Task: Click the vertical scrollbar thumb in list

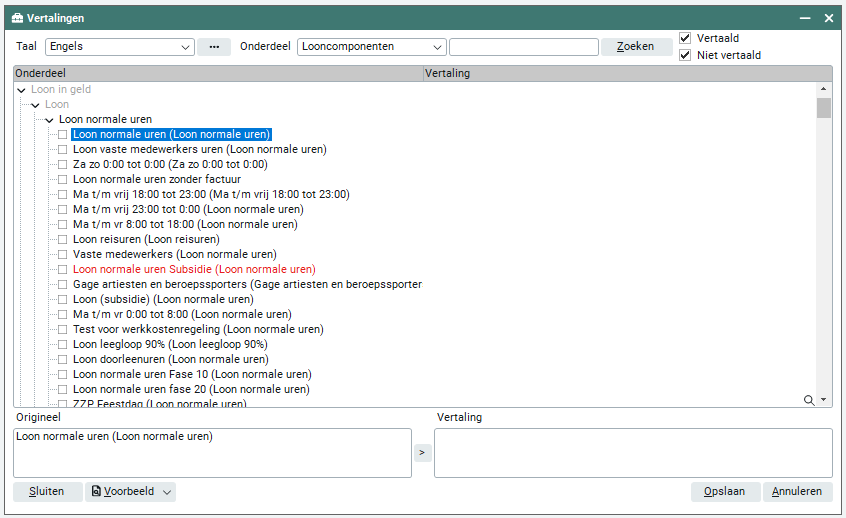Action: [x=823, y=108]
